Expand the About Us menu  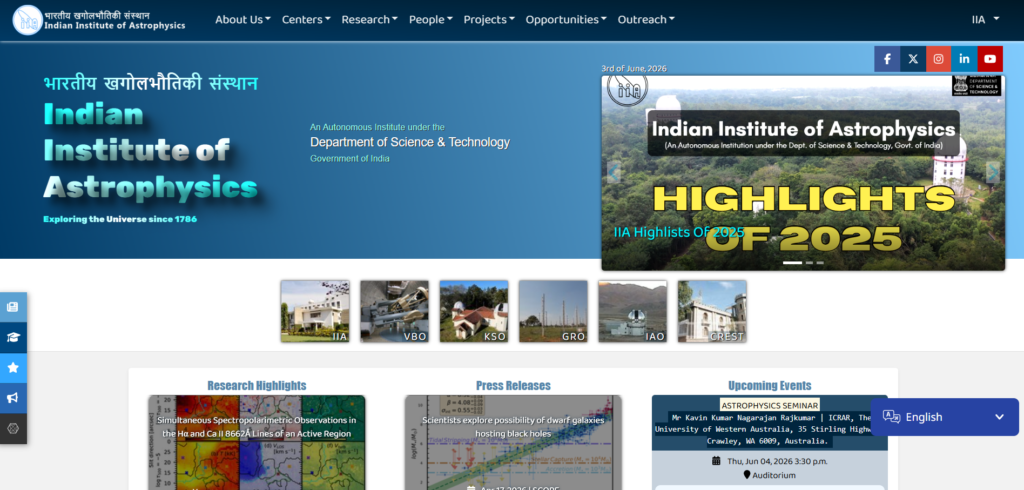(x=243, y=20)
